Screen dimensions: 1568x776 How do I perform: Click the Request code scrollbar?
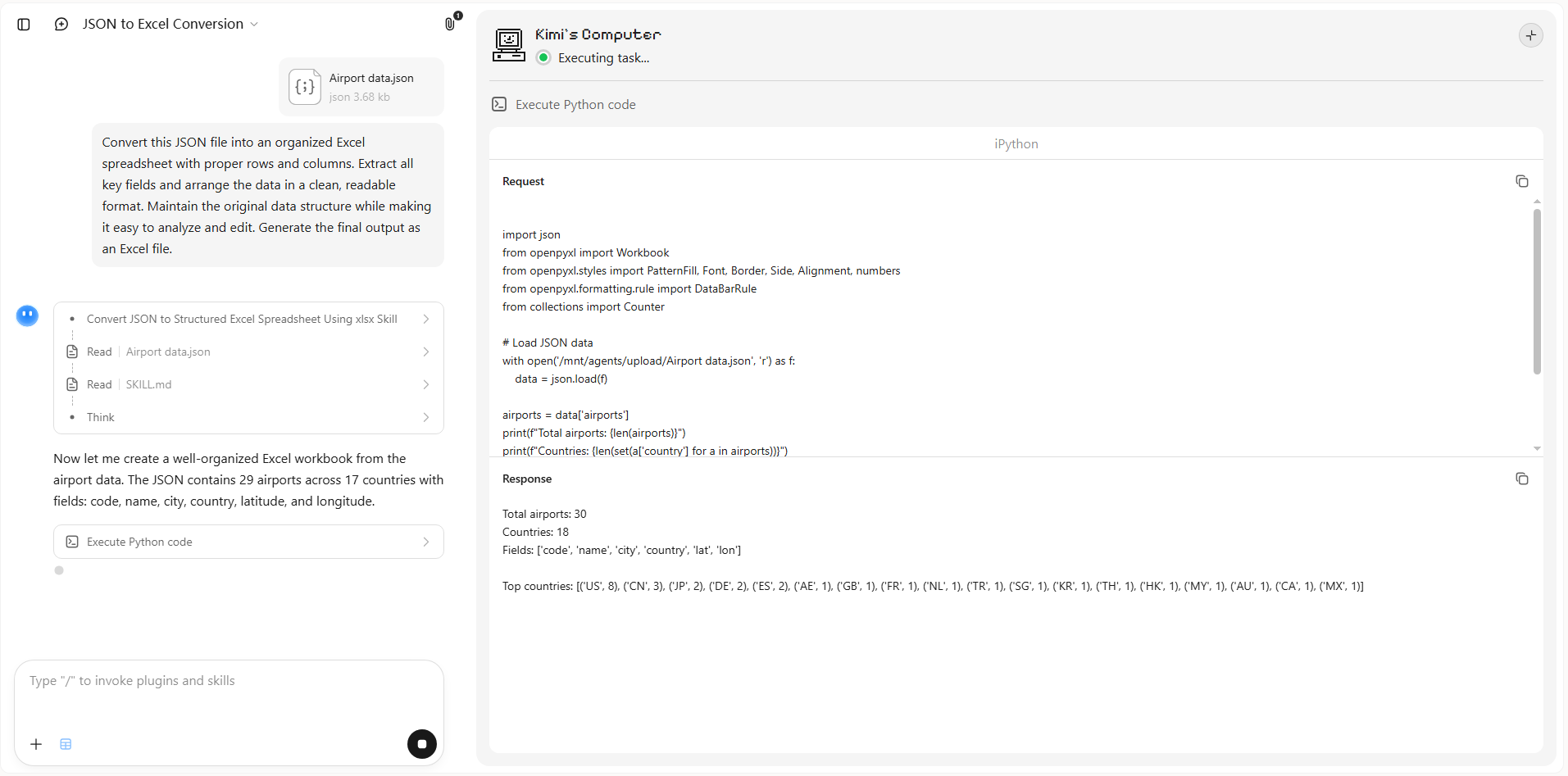coord(1537,291)
